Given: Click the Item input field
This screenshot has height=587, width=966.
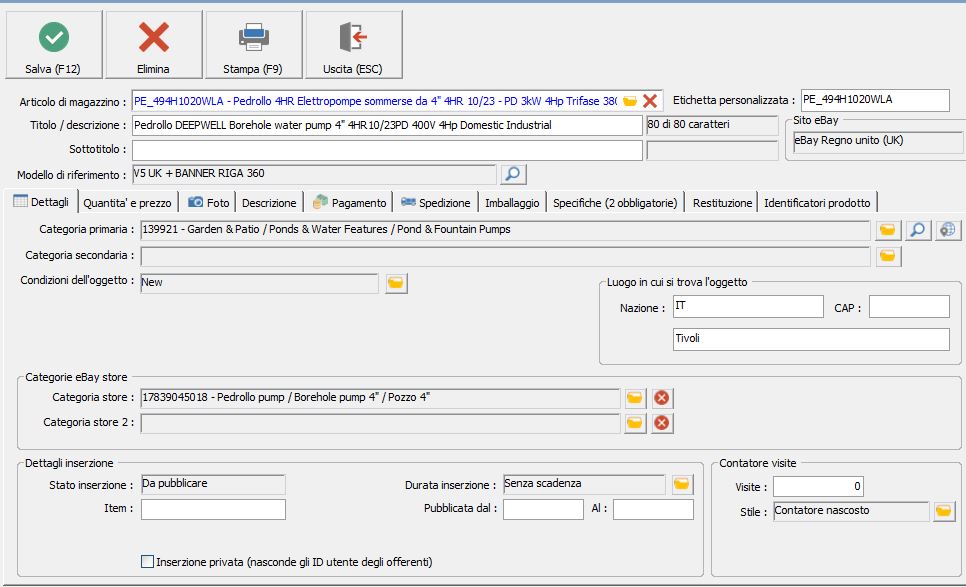Looking at the screenshot, I should point(213,509).
